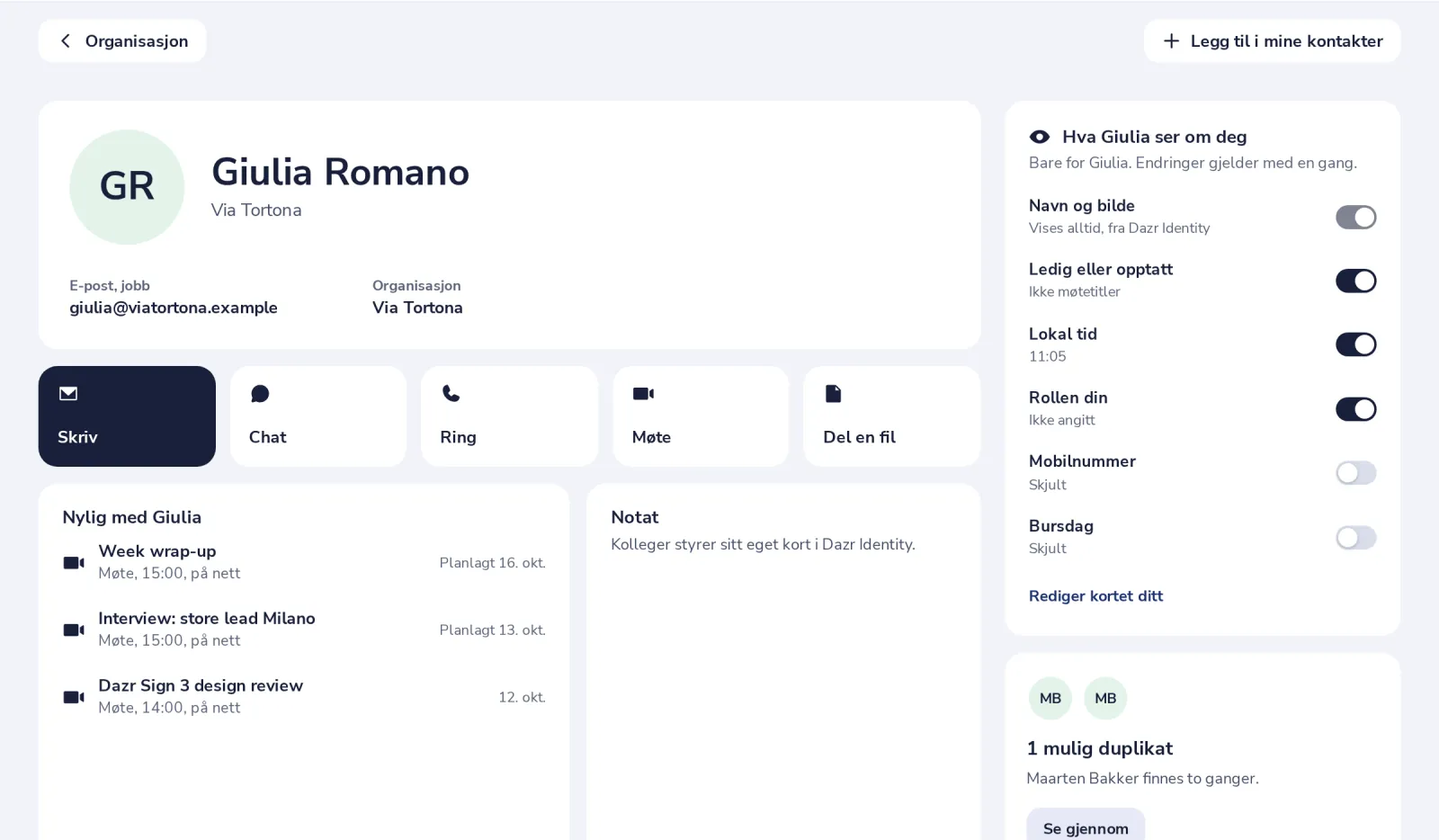Click the file icon on Del en fil
The height and width of the screenshot is (840, 1439).
point(833,393)
